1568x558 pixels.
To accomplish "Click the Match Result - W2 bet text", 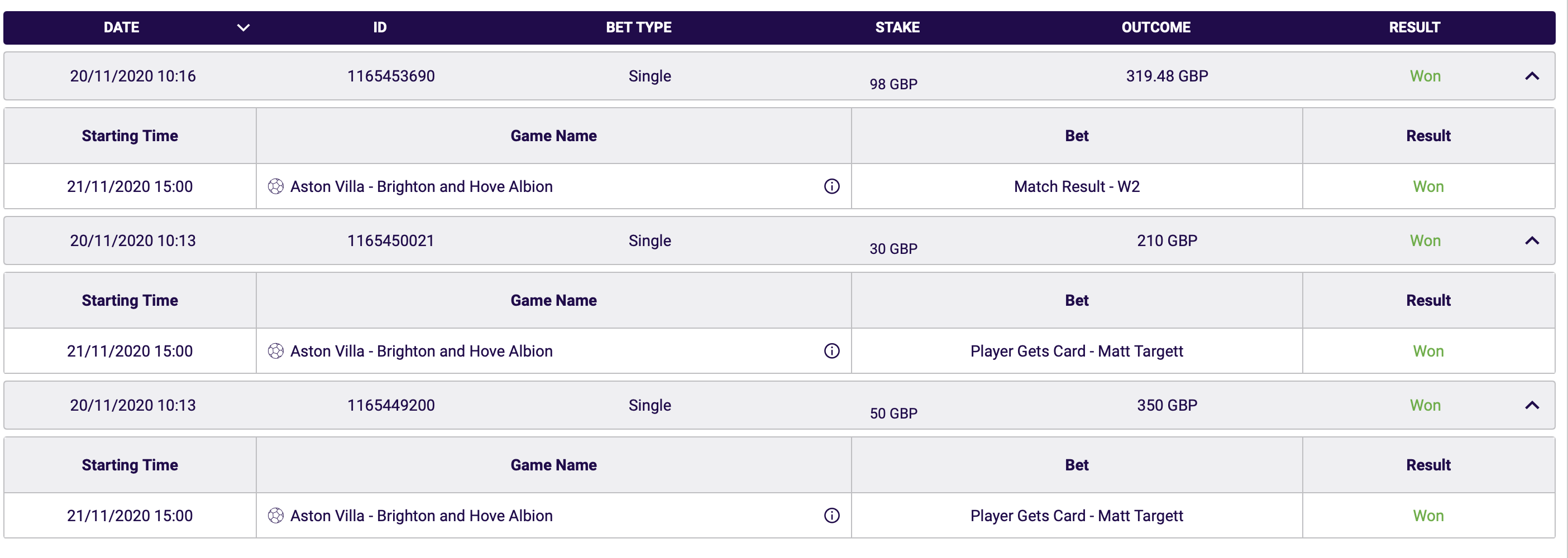I will (x=1076, y=186).
